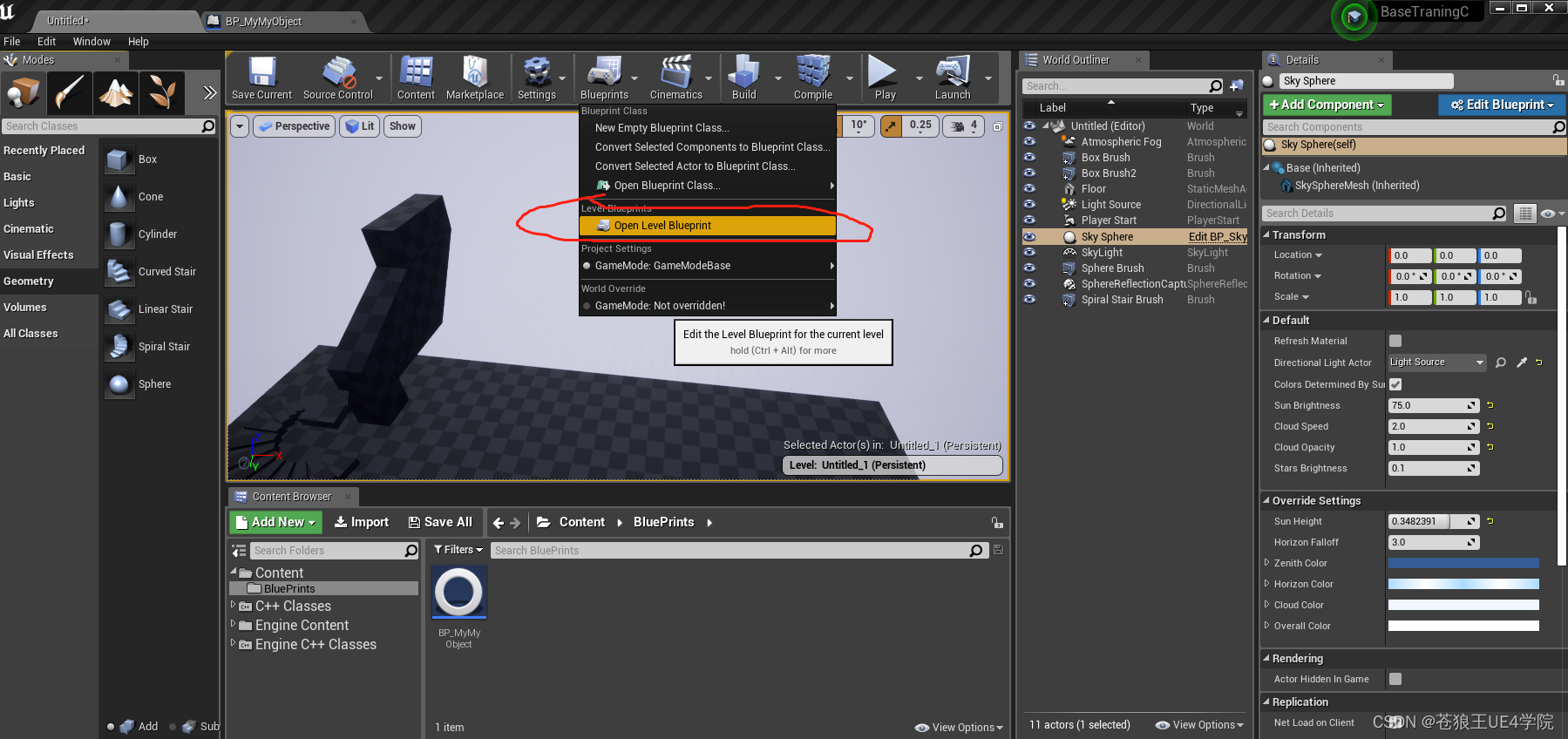Image resolution: width=1568 pixels, height=739 pixels.
Task: Click the Edit BP_Sky link in outliner
Action: pyautogui.click(x=1218, y=236)
